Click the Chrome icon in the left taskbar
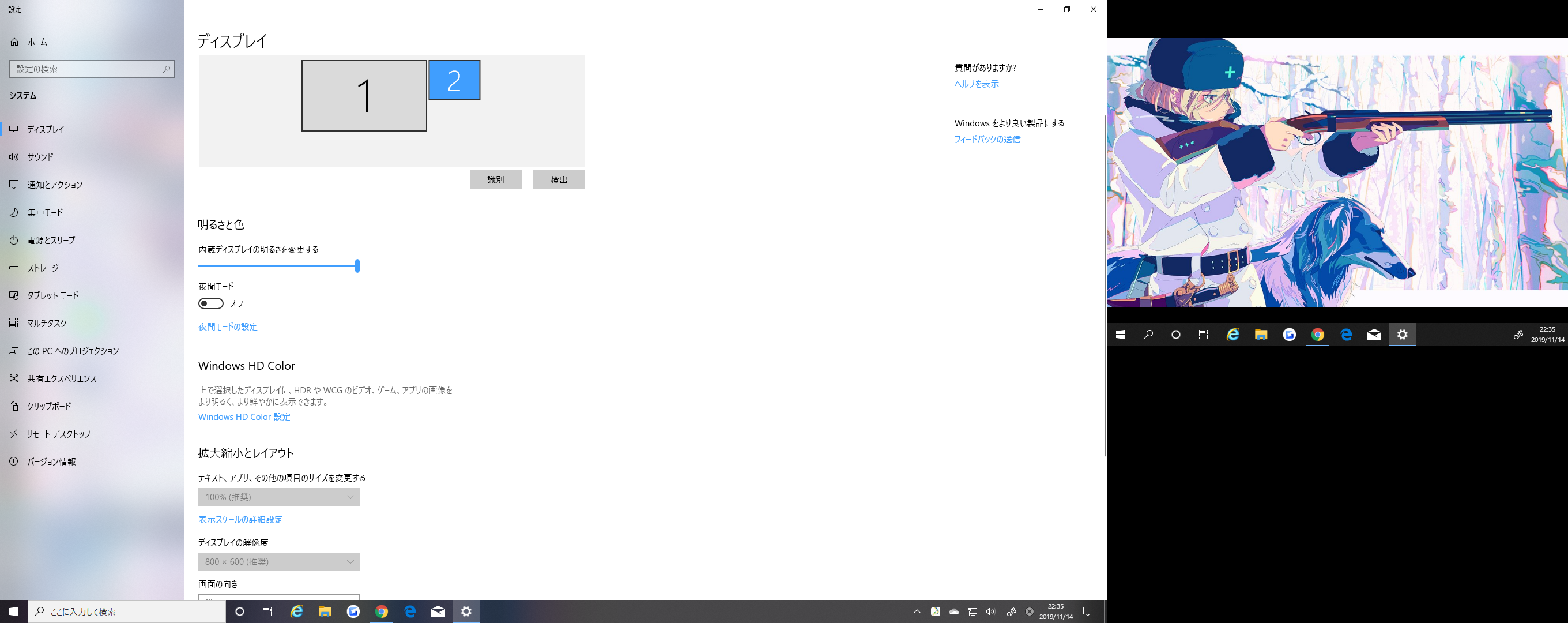The image size is (1568, 623). pos(382,611)
